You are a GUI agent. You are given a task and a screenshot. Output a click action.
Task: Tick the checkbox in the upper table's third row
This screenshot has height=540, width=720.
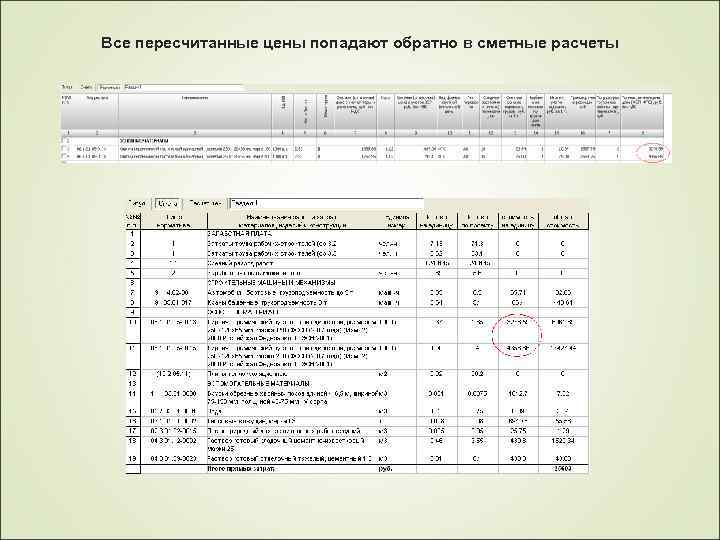64,156
